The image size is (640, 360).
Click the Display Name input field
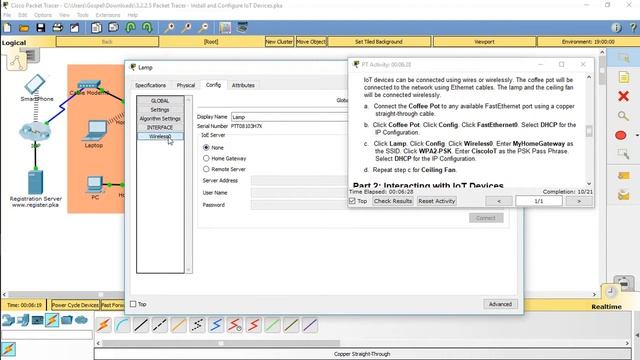(x=290, y=117)
